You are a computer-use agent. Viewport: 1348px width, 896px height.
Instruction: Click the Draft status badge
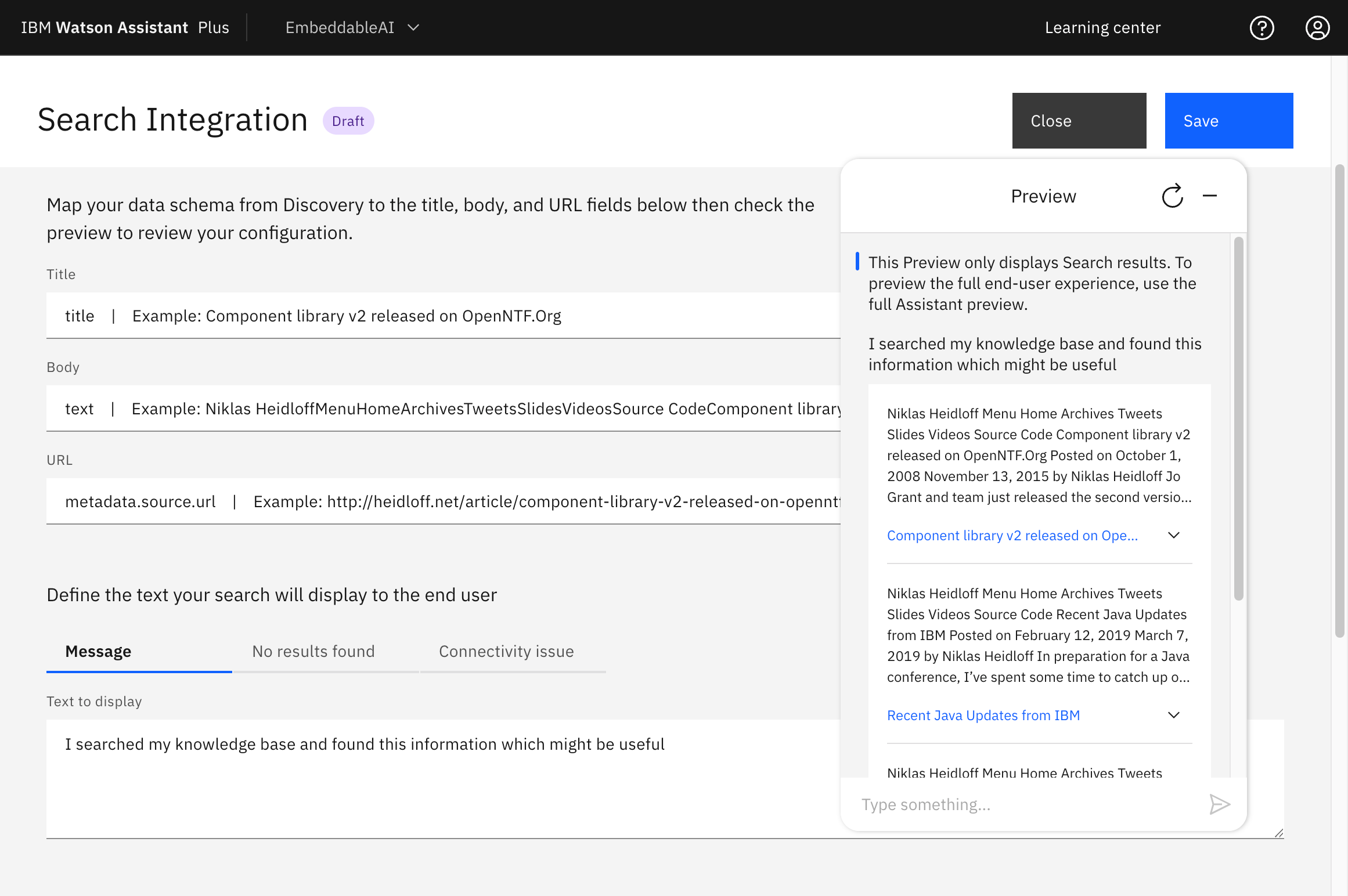[348, 121]
